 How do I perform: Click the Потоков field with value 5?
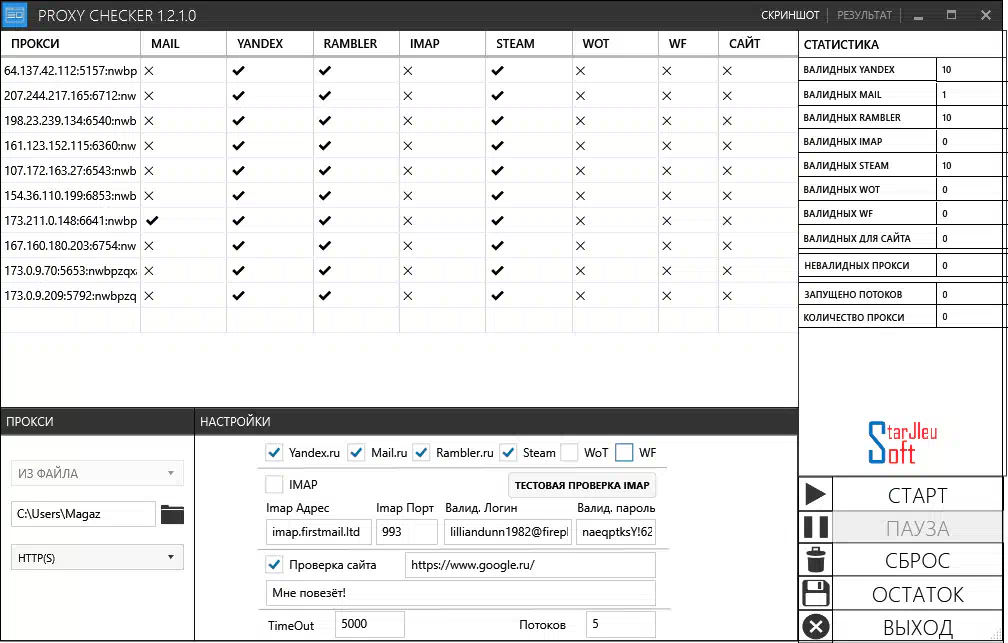pyautogui.click(x=620, y=624)
